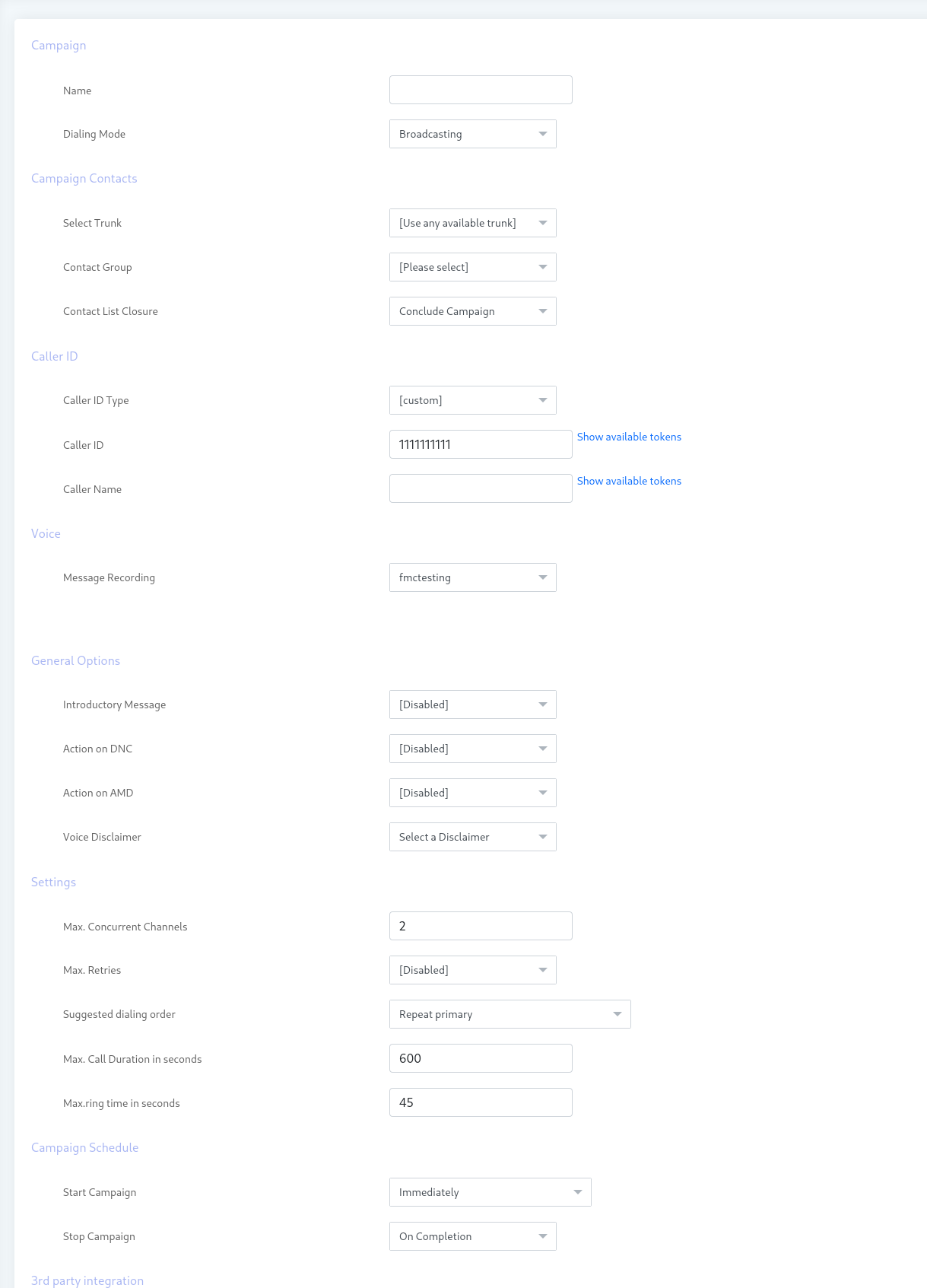Open the Caller ID Type dropdown

[x=473, y=400]
